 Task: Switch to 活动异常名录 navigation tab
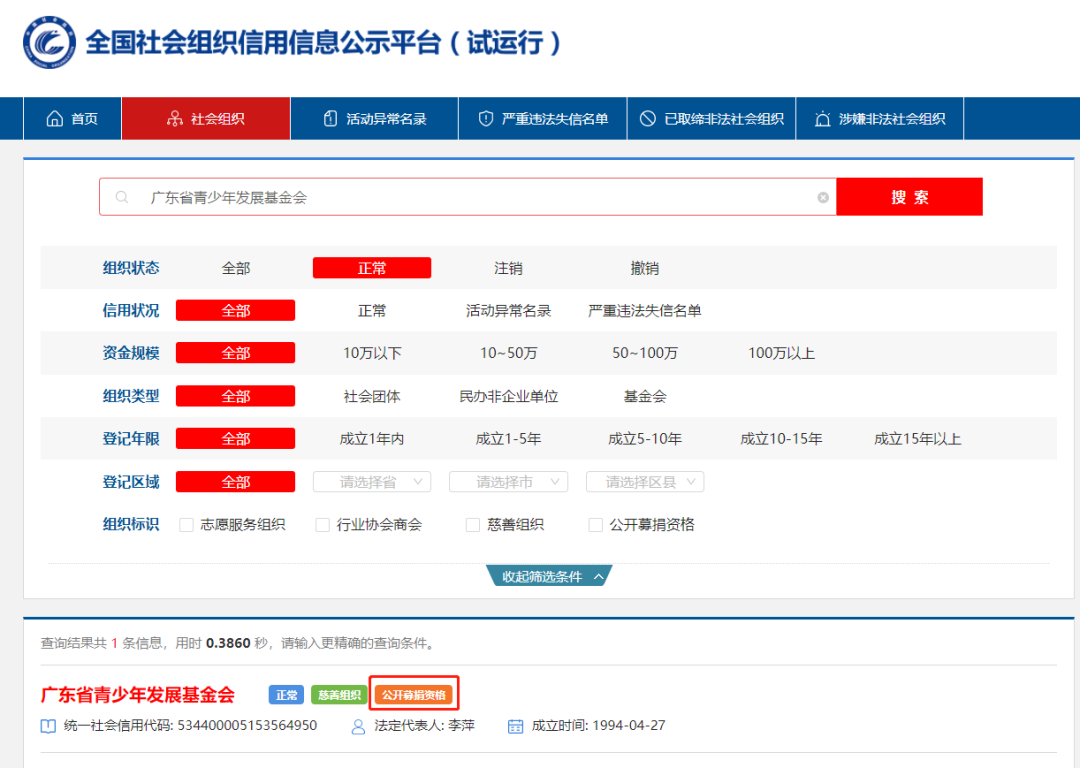(x=385, y=119)
